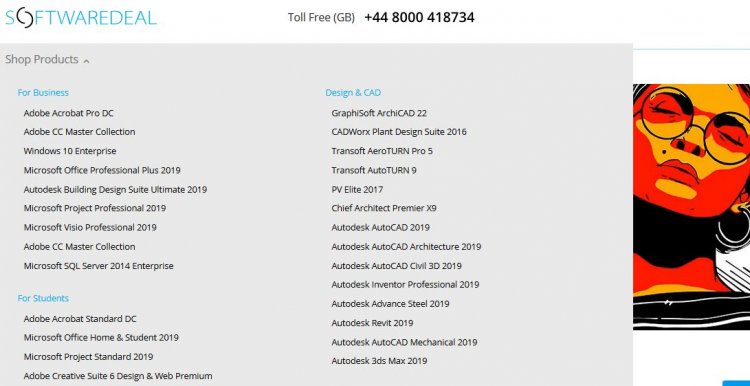Choose Transoft AutoTURN 9
Viewport: 750px width, 386px height.
click(x=374, y=170)
